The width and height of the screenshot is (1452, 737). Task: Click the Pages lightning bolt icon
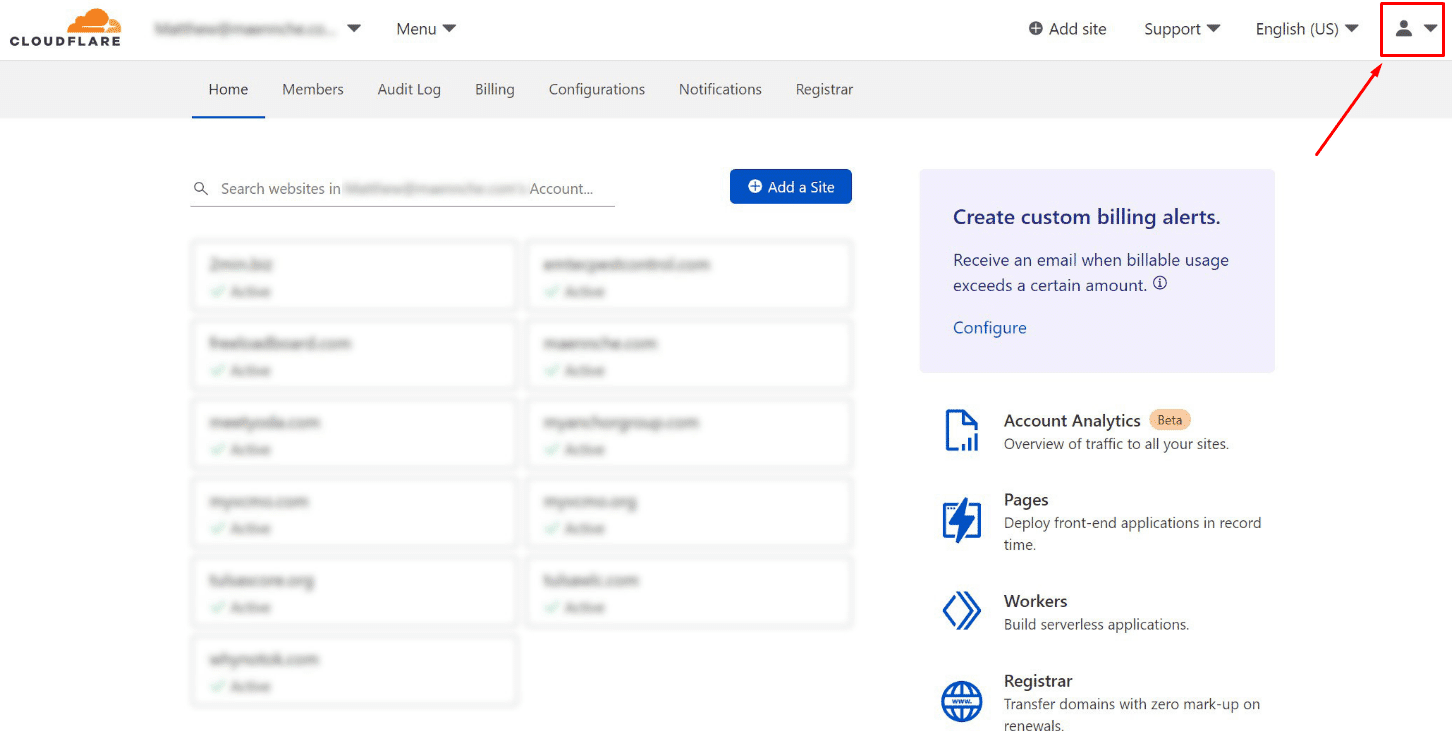pos(961,520)
